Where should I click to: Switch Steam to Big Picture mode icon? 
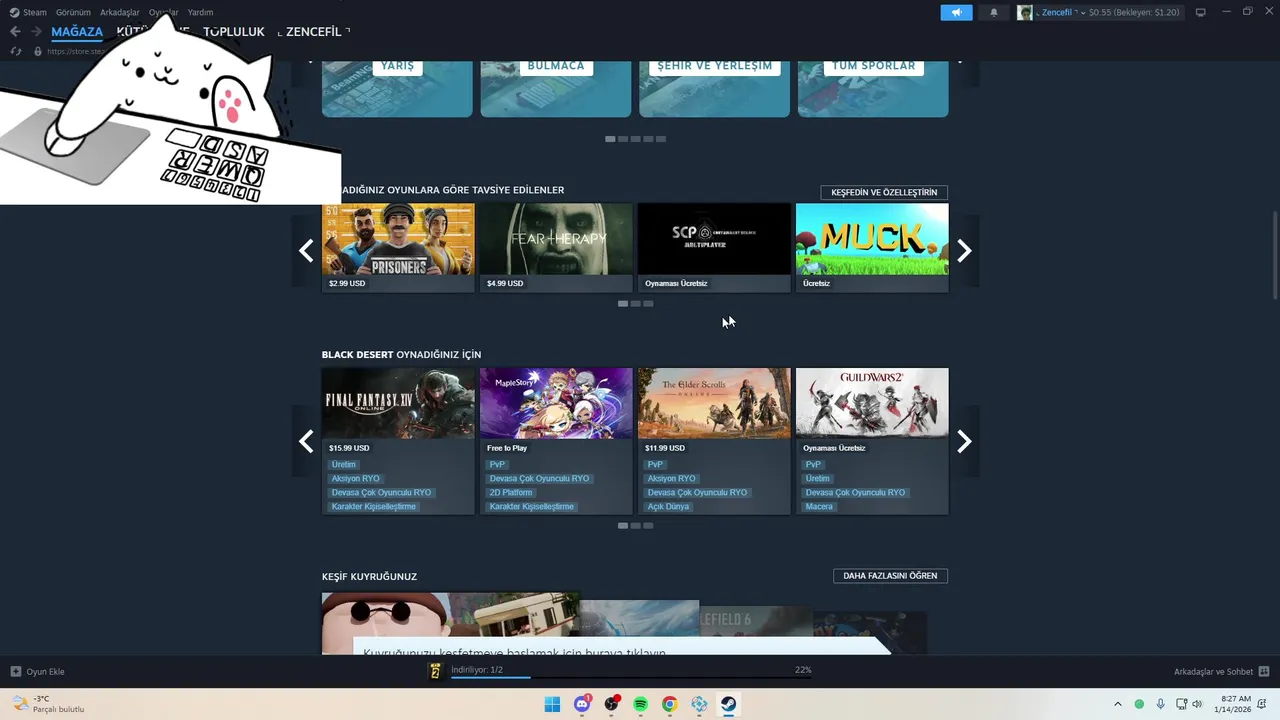tap(1201, 12)
